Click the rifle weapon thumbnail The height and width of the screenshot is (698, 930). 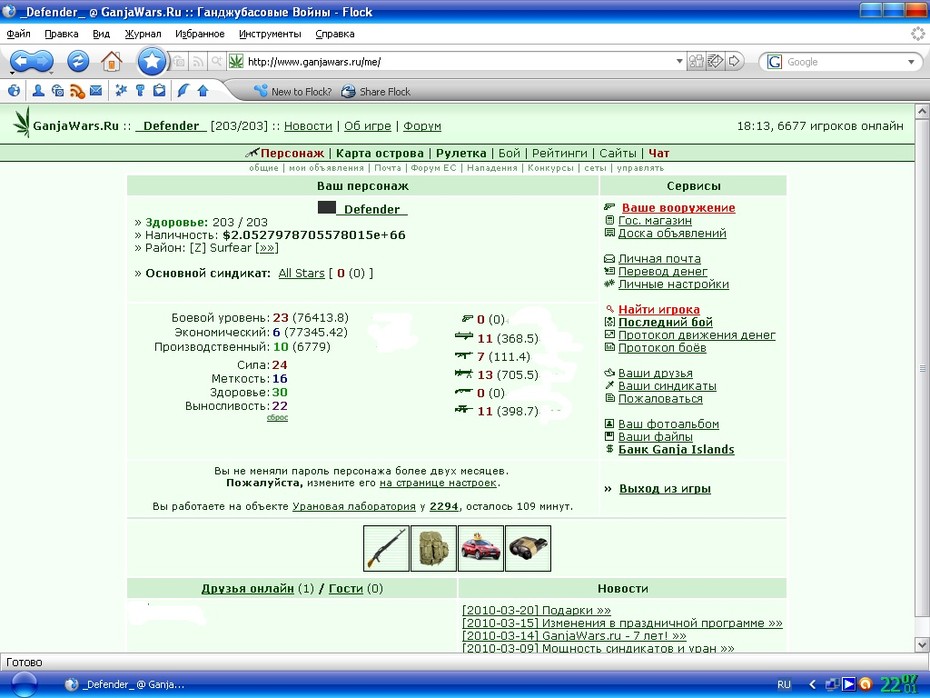(x=386, y=548)
